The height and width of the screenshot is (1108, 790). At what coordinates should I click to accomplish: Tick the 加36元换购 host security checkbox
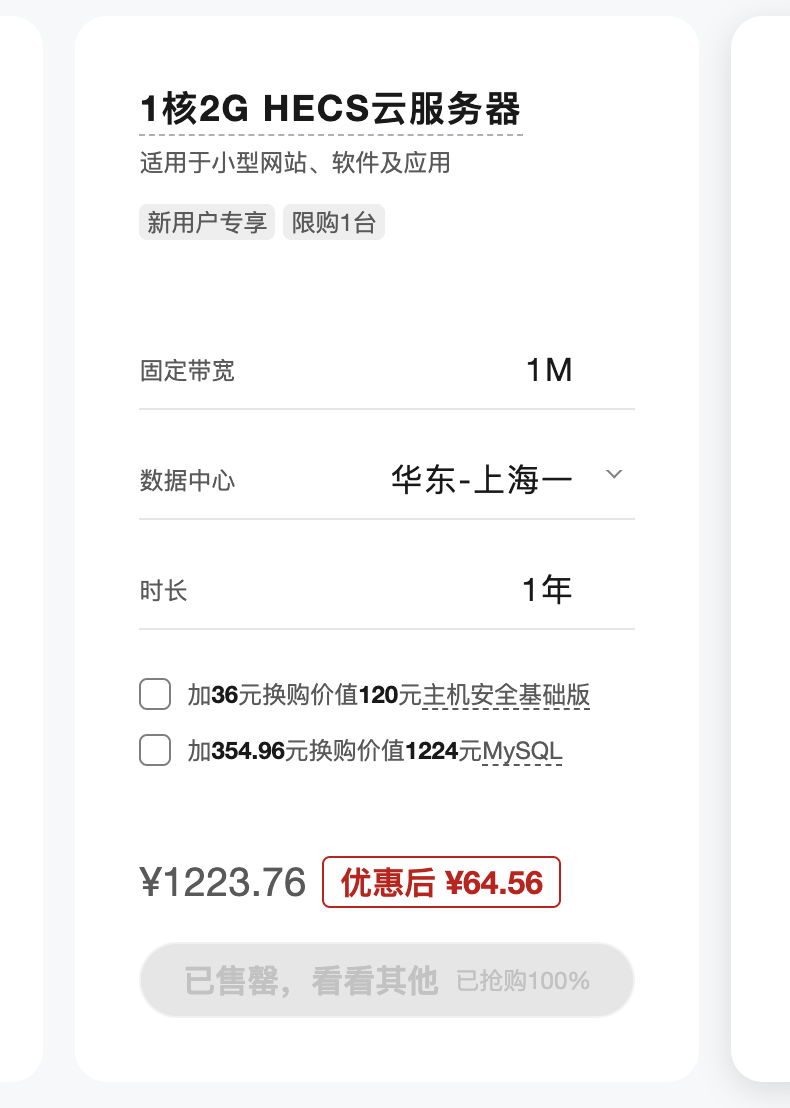[x=155, y=694]
